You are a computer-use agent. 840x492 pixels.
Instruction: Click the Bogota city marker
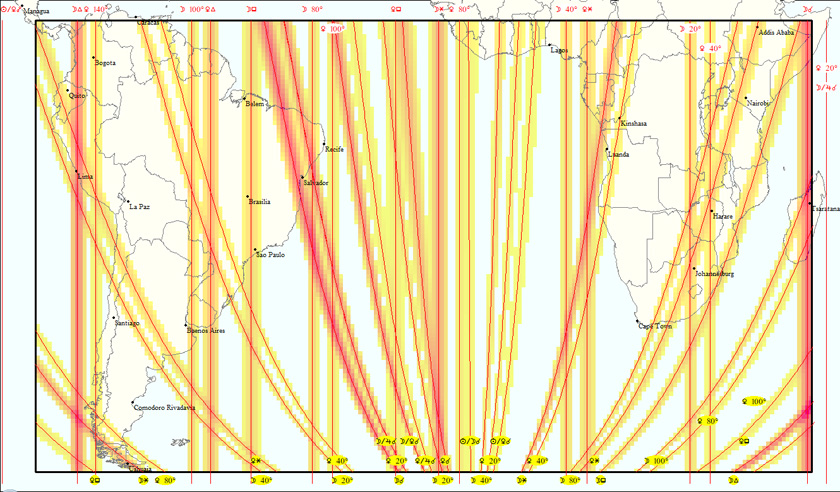pyautogui.click(x=93, y=57)
